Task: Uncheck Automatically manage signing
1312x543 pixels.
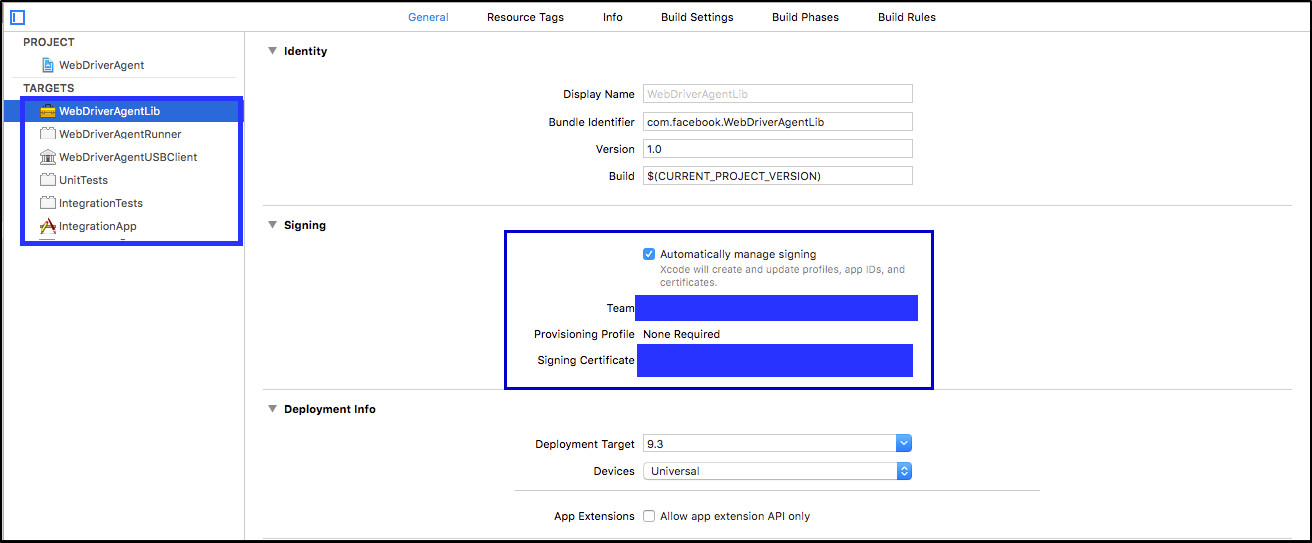Action: tap(649, 254)
